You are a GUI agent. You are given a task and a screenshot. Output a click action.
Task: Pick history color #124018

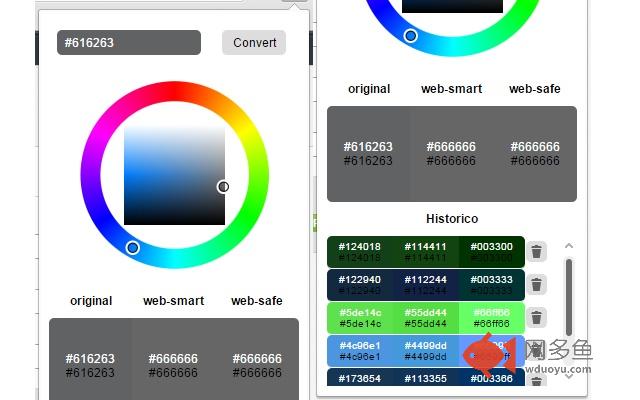pos(360,251)
